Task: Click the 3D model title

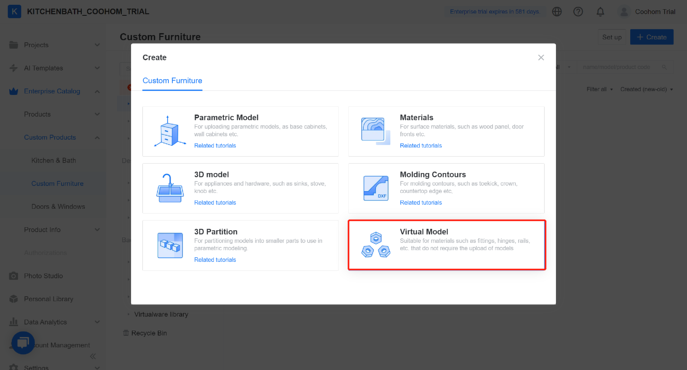Action: (211, 174)
